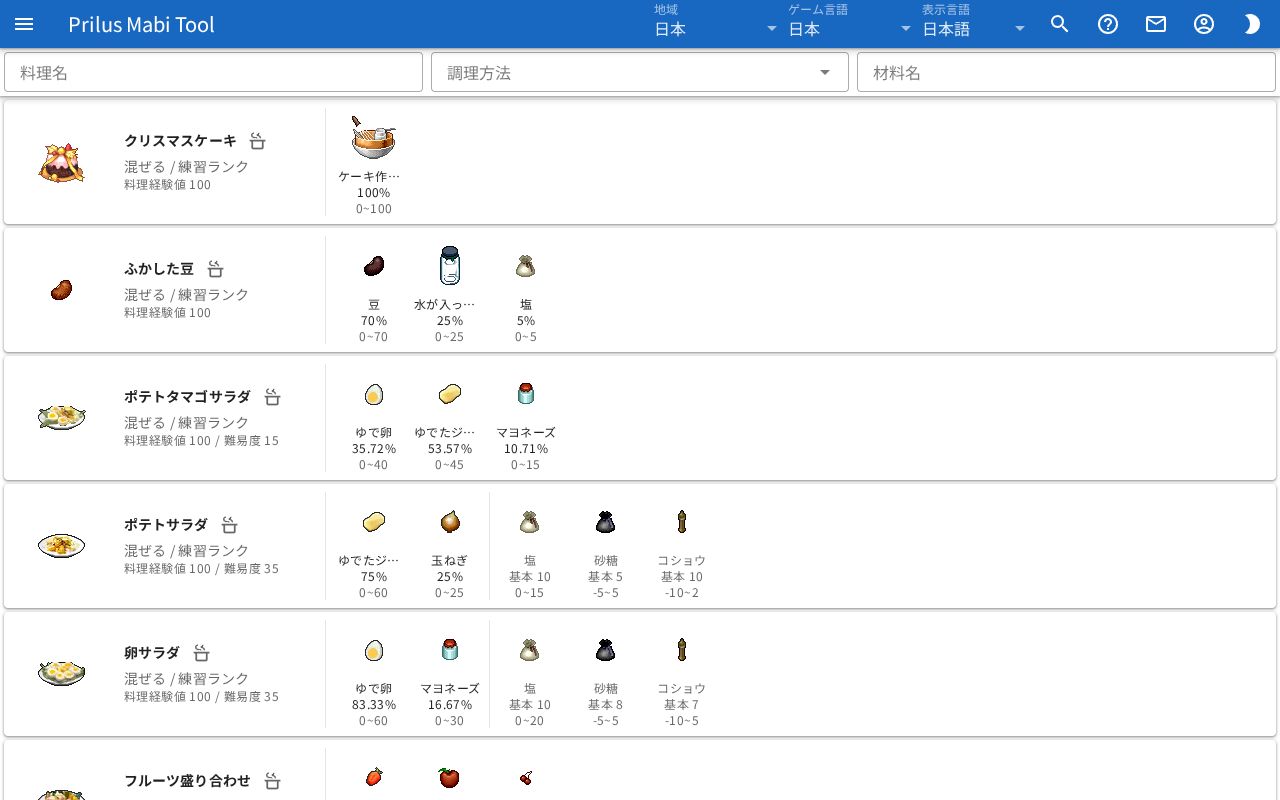Viewport: 1280px width, 800px height.
Task: Select the ケーキ作り mixing bowl ingredient icon
Action: click(x=374, y=138)
